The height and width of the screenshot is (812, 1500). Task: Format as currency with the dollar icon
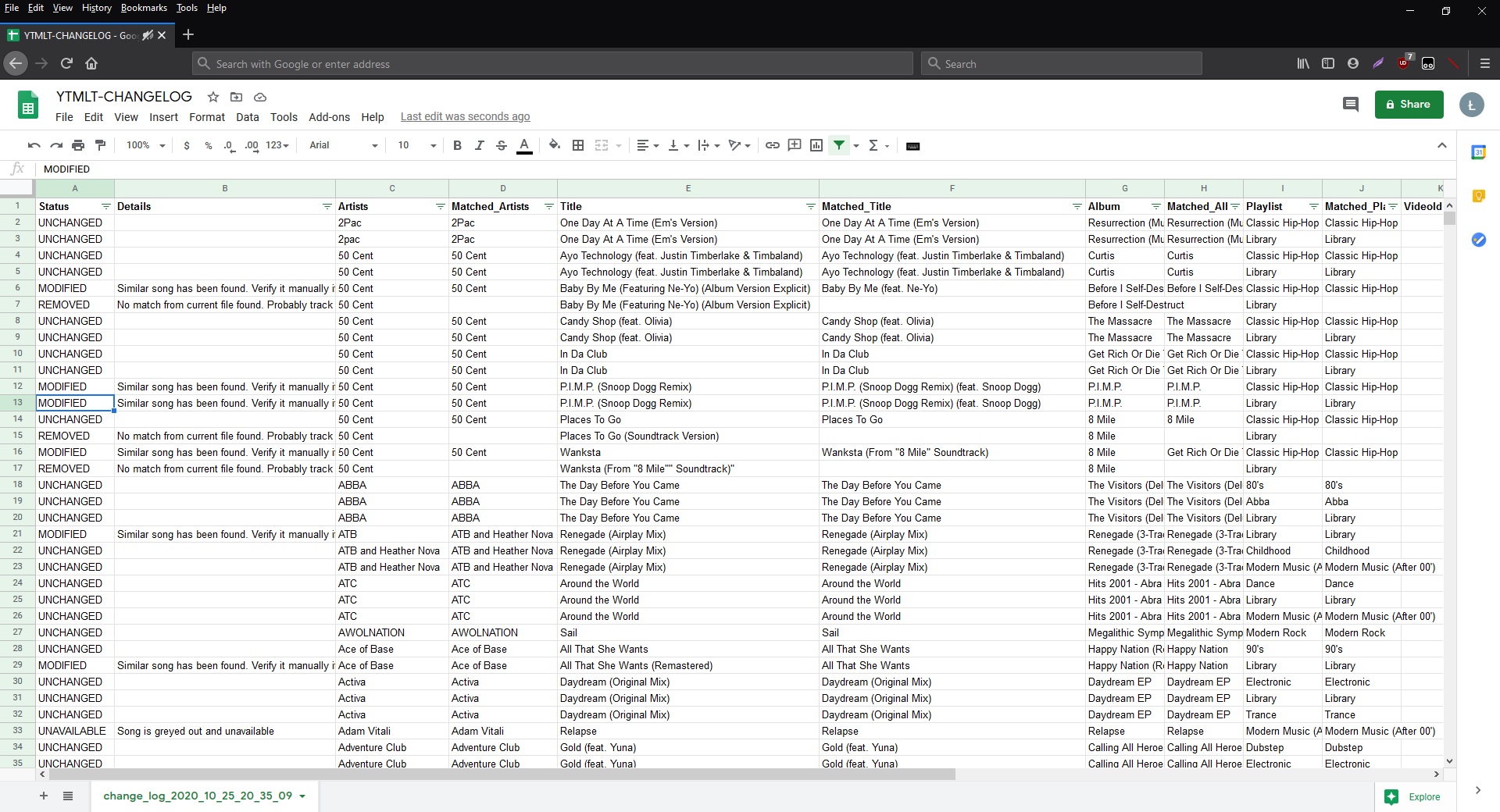(x=186, y=145)
